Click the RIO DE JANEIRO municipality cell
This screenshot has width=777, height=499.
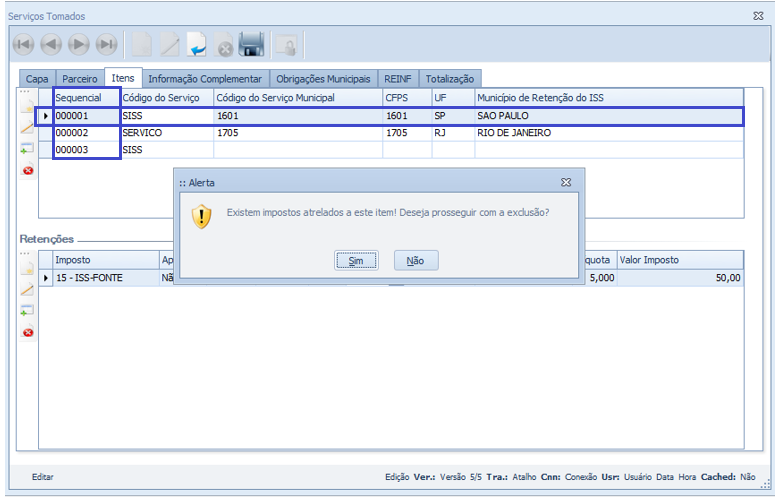click(x=609, y=133)
